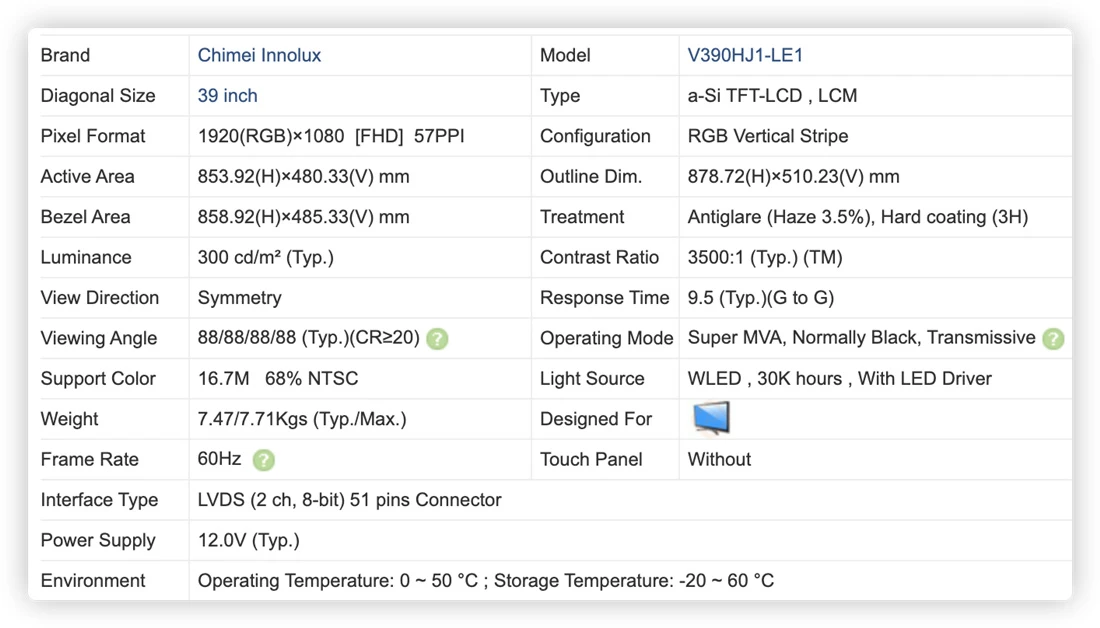Image resolution: width=1100 pixels, height=628 pixels.
Task: Click the 300 cd/m² luminance value
Action: click(x=265, y=258)
